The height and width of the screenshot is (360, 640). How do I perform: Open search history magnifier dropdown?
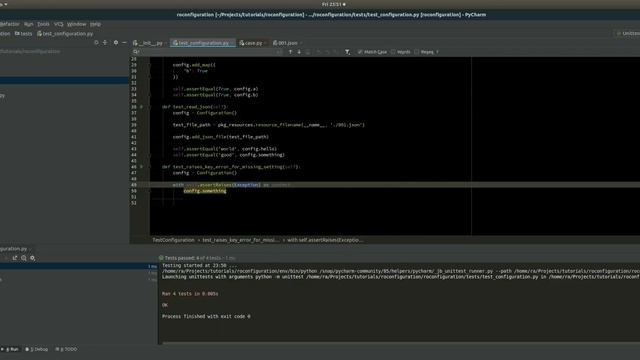coord(136,52)
